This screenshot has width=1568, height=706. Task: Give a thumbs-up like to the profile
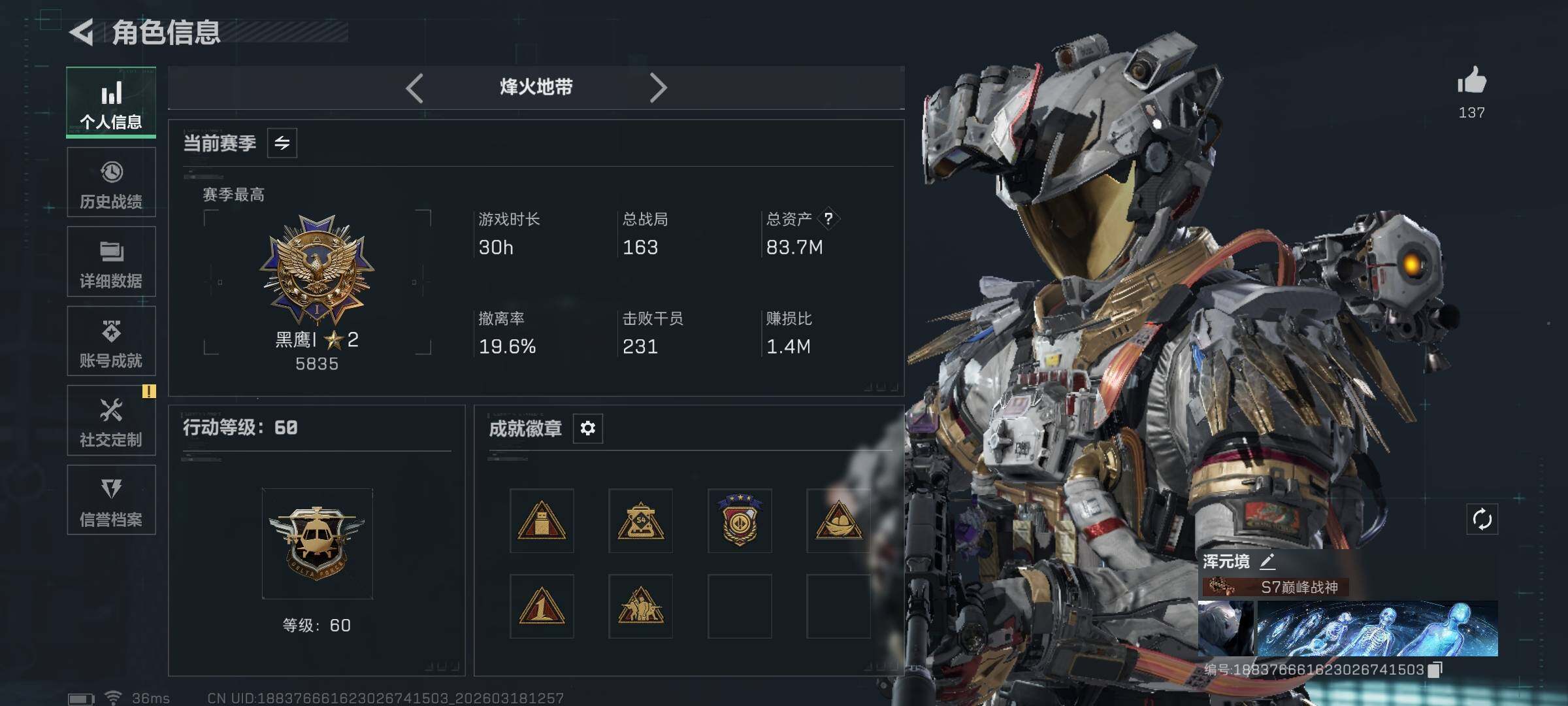point(1471,81)
